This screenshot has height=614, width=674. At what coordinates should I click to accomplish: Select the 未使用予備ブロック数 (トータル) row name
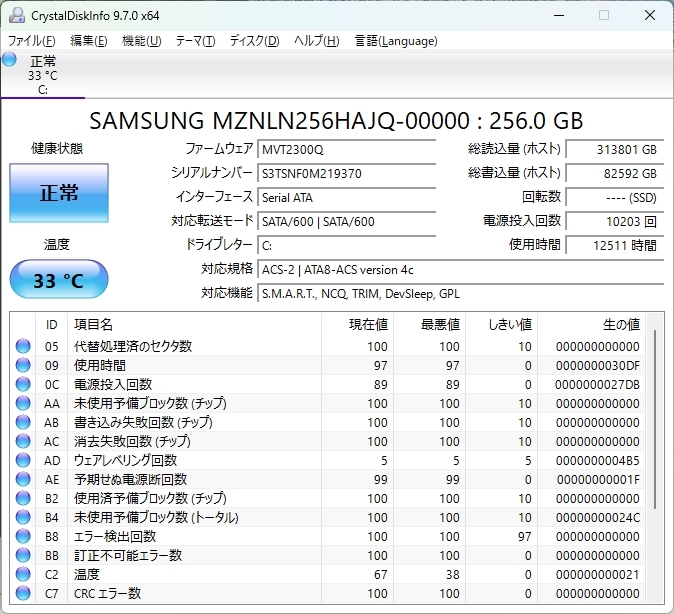156,517
